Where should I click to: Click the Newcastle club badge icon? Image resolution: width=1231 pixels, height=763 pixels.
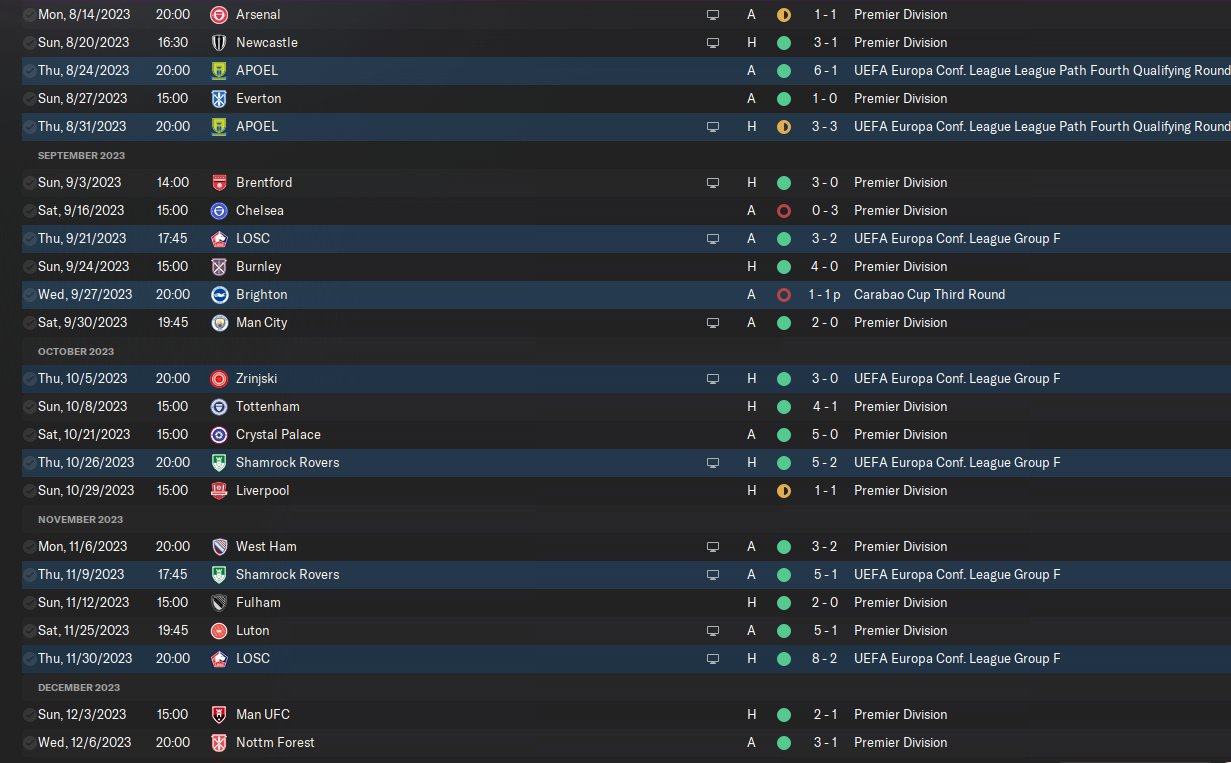click(219, 43)
